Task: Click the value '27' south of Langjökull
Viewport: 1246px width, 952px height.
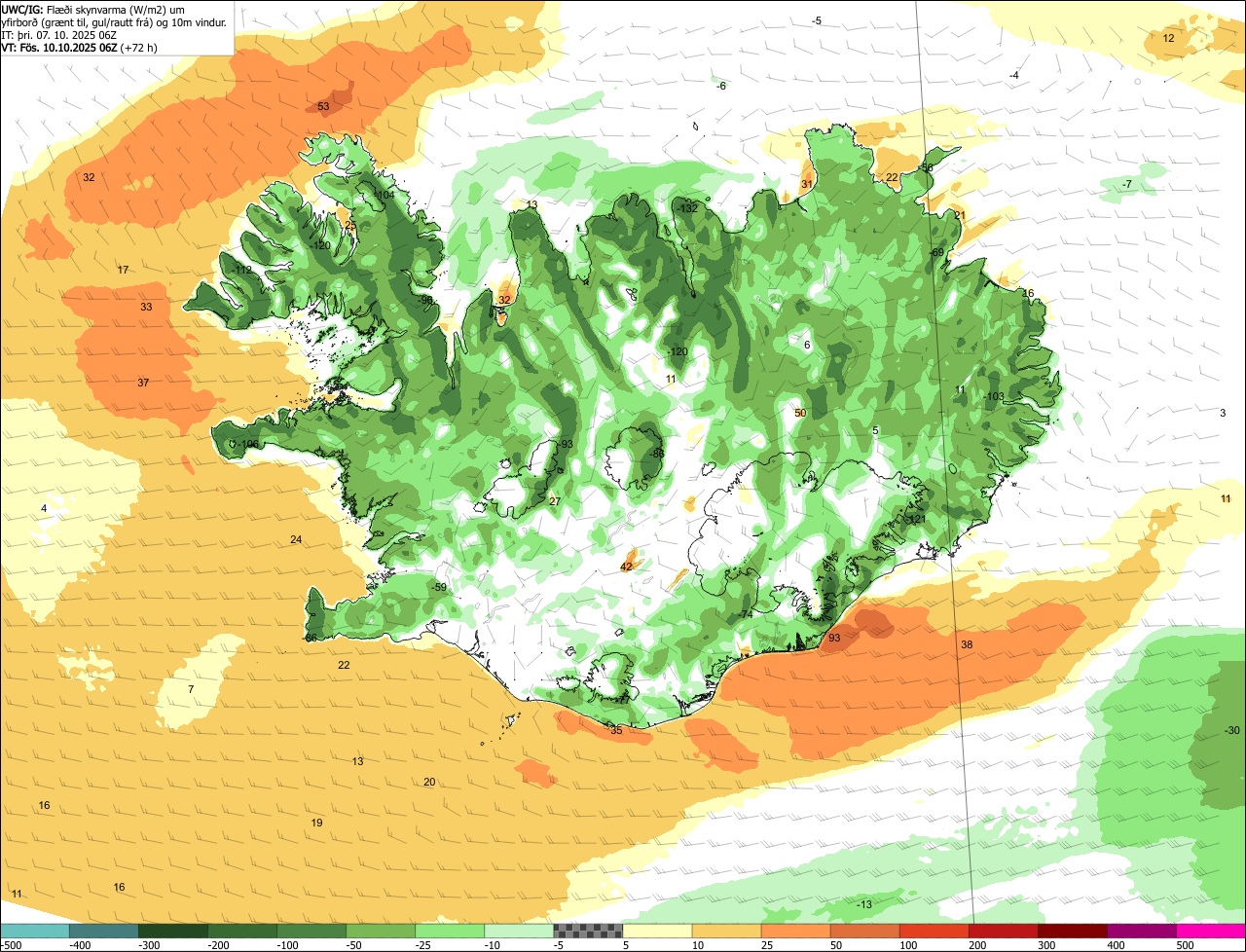Action: pyautogui.click(x=555, y=501)
